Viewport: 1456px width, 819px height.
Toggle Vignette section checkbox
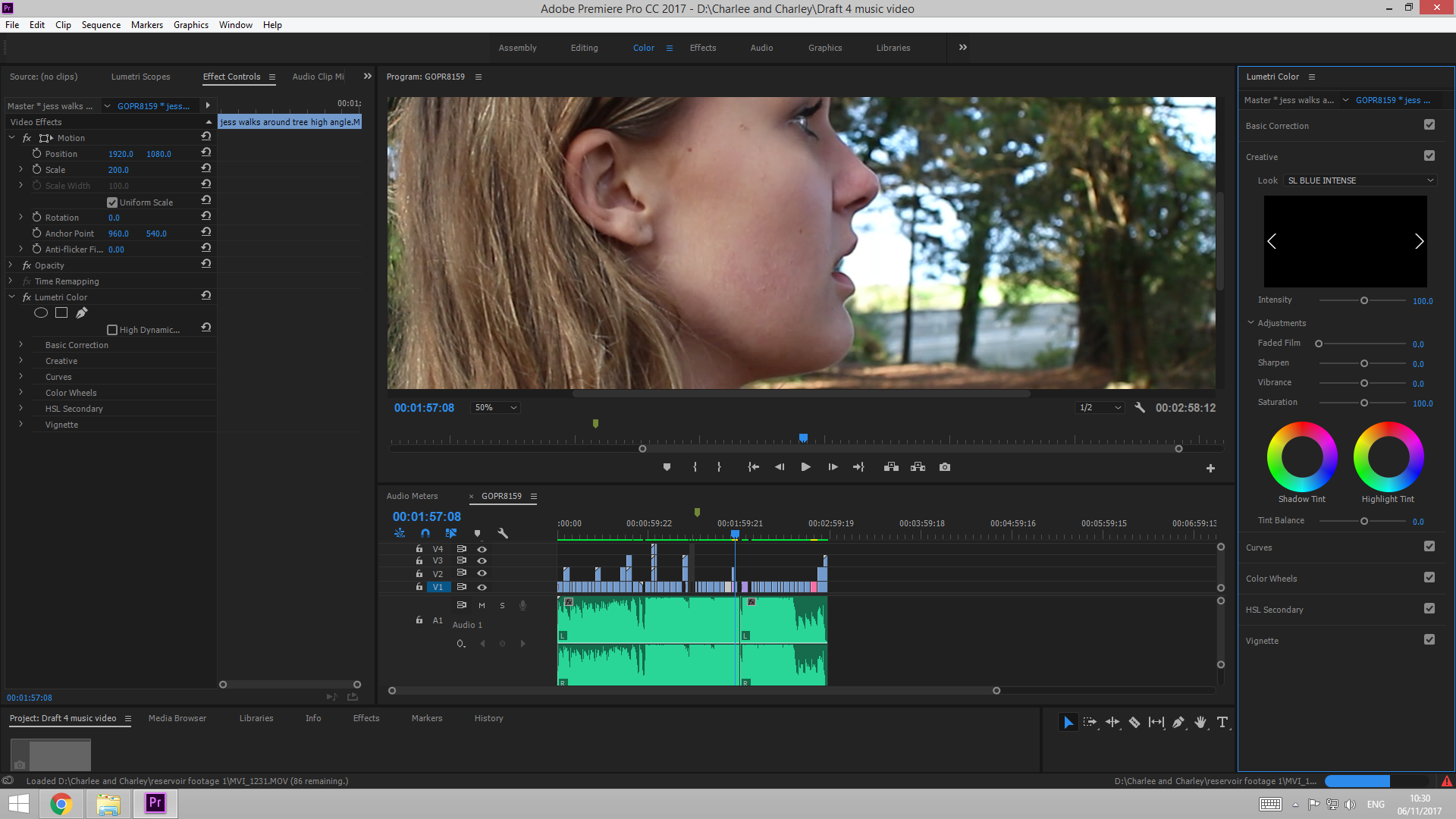tap(1429, 640)
